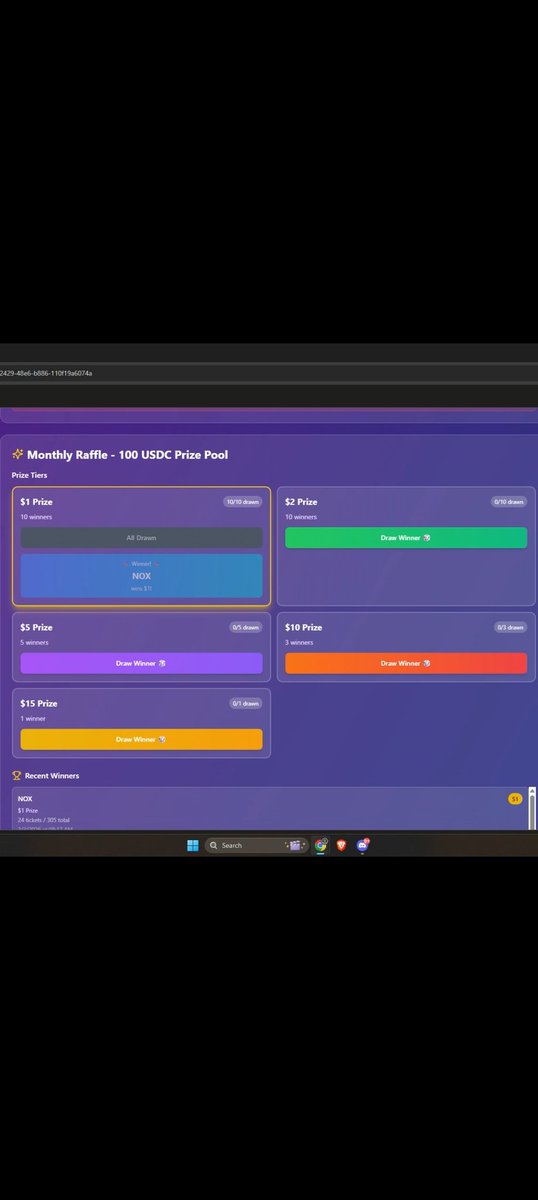Select the NOX winner banner in $1 Prize
Image resolution: width=538 pixels, height=1200 pixels.
tap(141, 576)
